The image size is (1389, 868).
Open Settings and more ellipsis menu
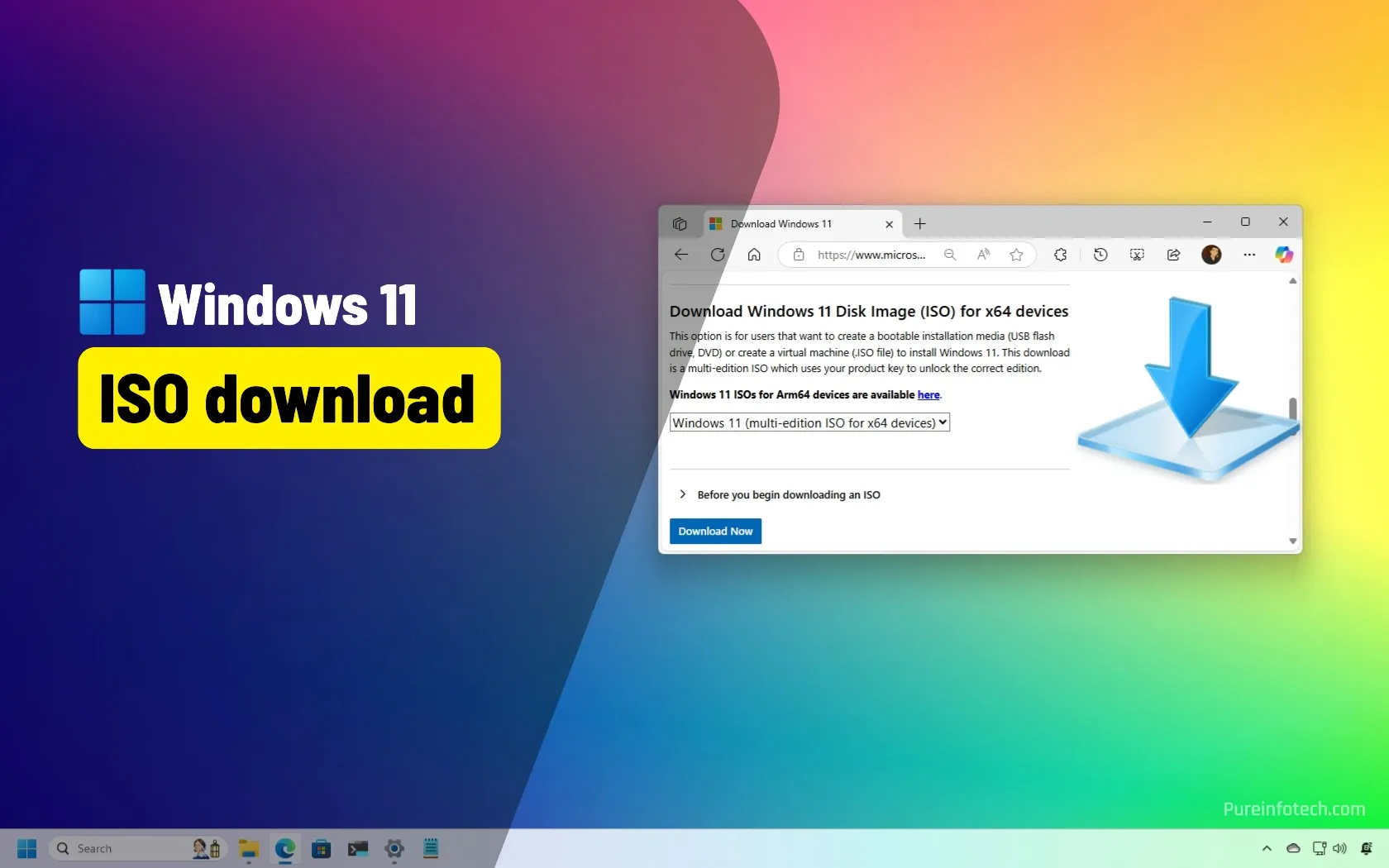[1249, 255]
